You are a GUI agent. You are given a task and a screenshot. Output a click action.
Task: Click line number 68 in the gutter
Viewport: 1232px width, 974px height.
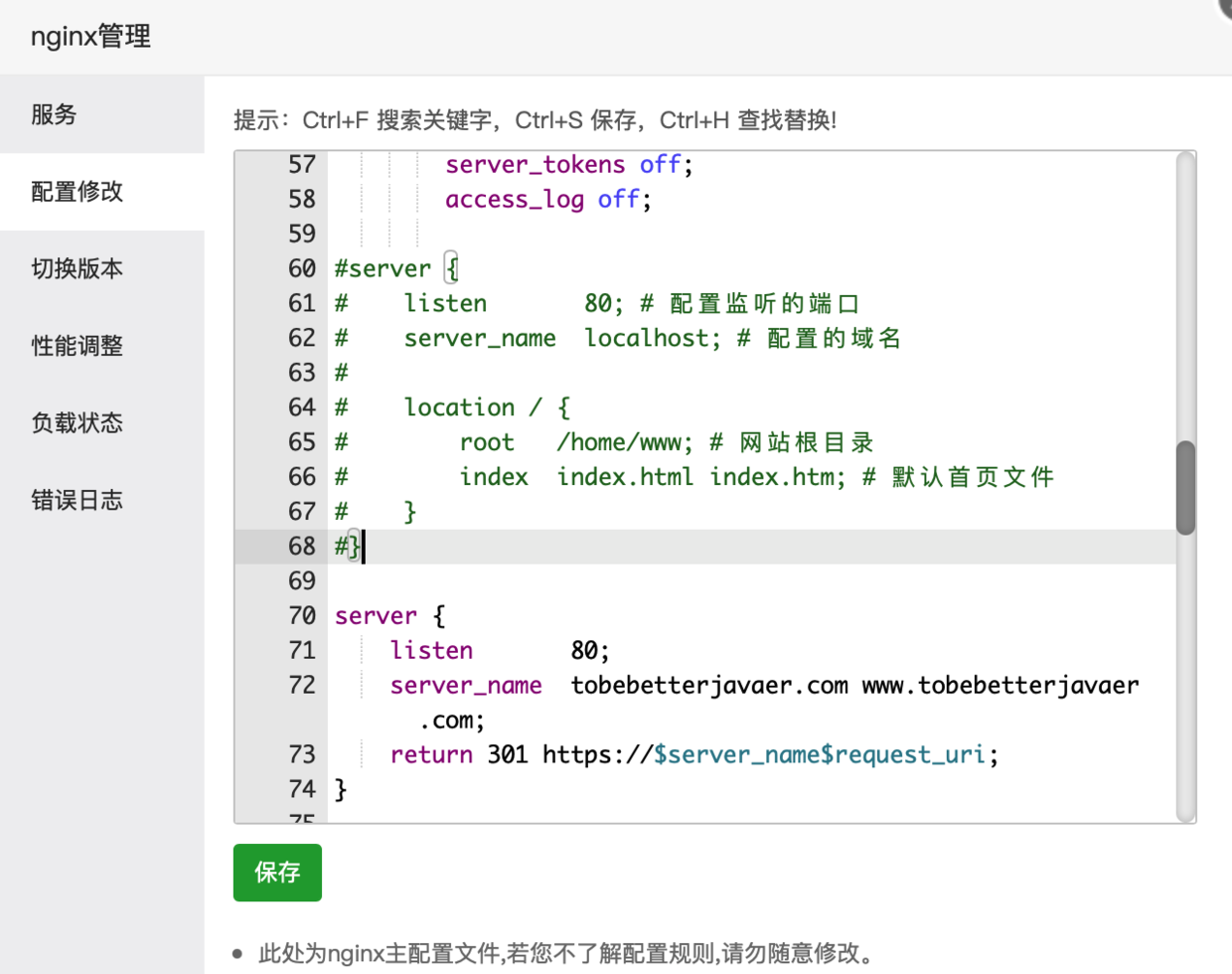[x=301, y=547]
